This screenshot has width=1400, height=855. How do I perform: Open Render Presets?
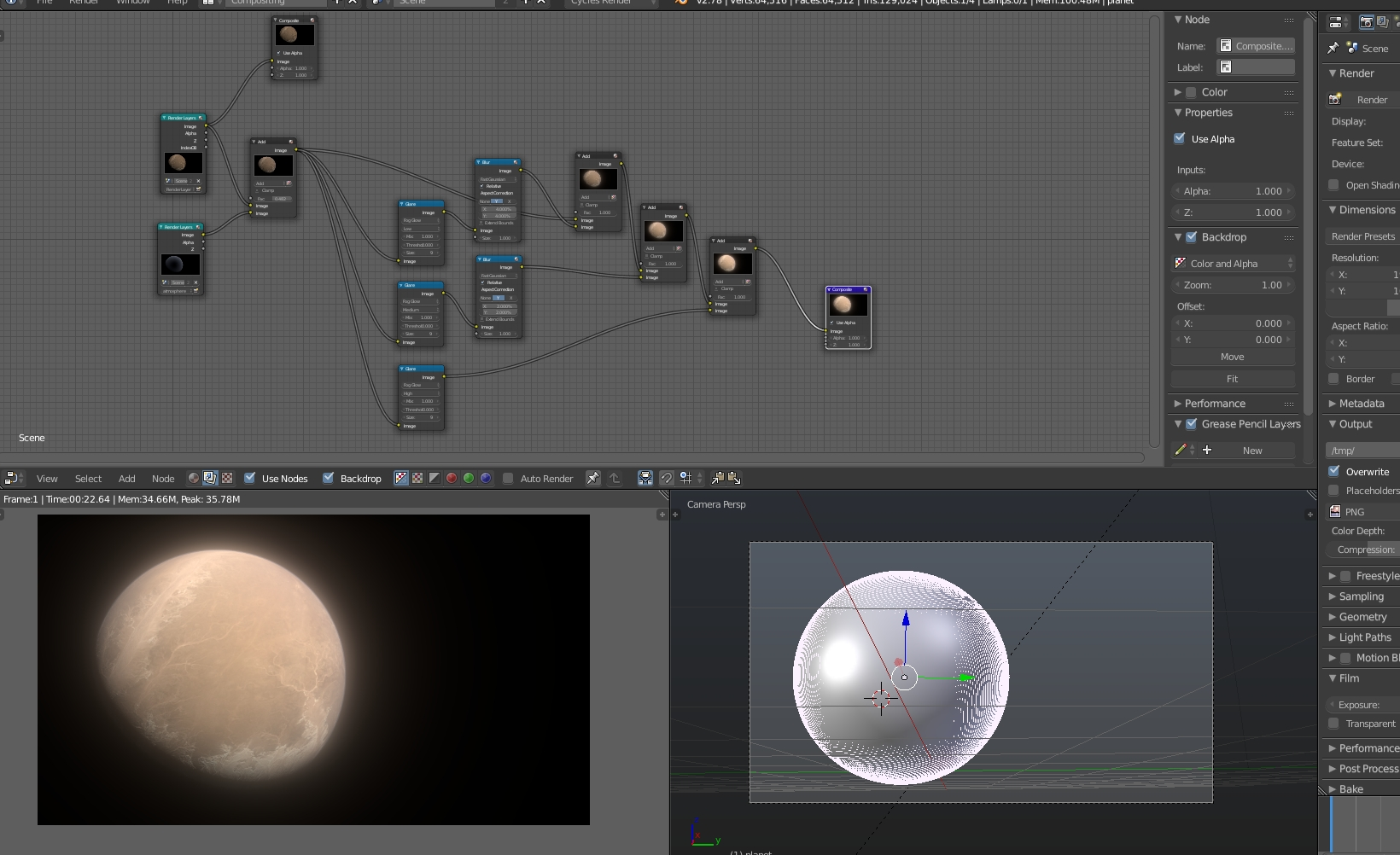point(1363,236)
